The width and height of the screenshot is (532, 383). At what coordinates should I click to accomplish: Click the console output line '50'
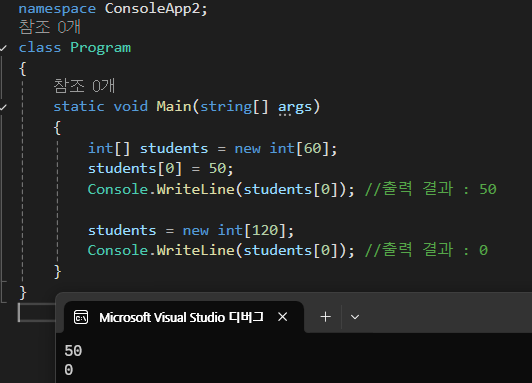click(73, 351)
